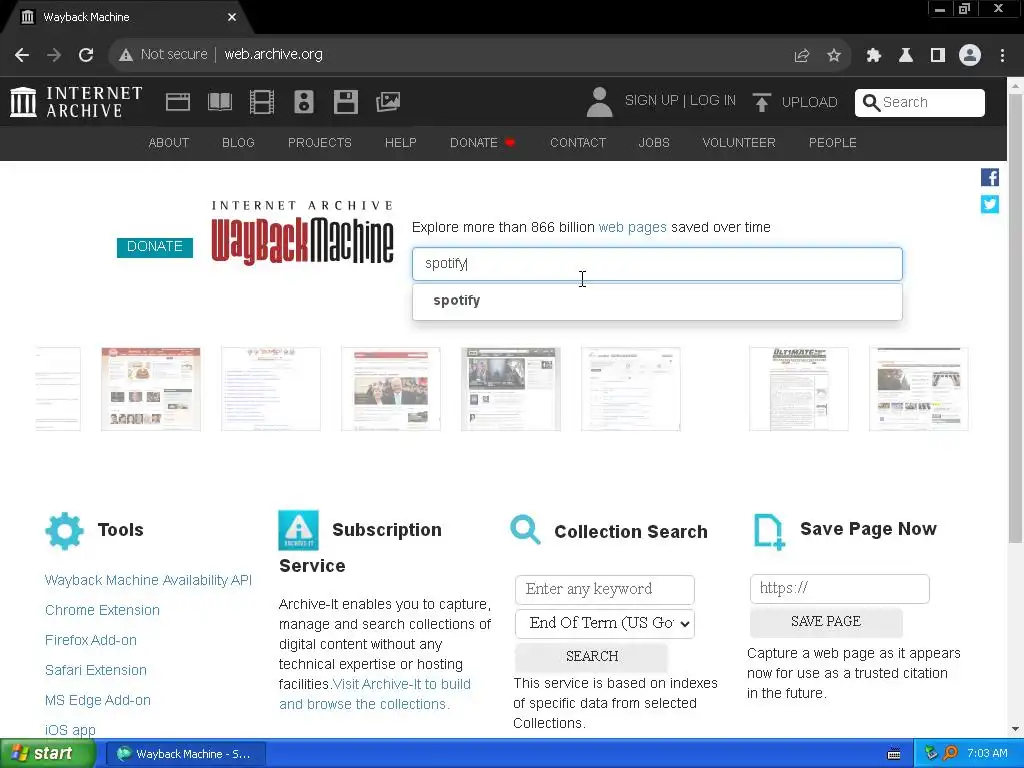The width and height of the screenshot is (1024, 768).
Task: Open Chrome Extension link
Action: [102, 610]
